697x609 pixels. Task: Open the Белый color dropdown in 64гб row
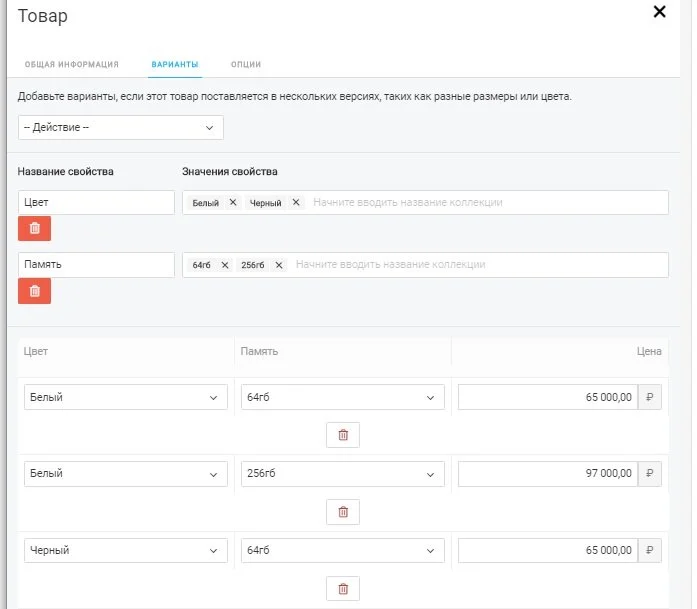(125, 397)
